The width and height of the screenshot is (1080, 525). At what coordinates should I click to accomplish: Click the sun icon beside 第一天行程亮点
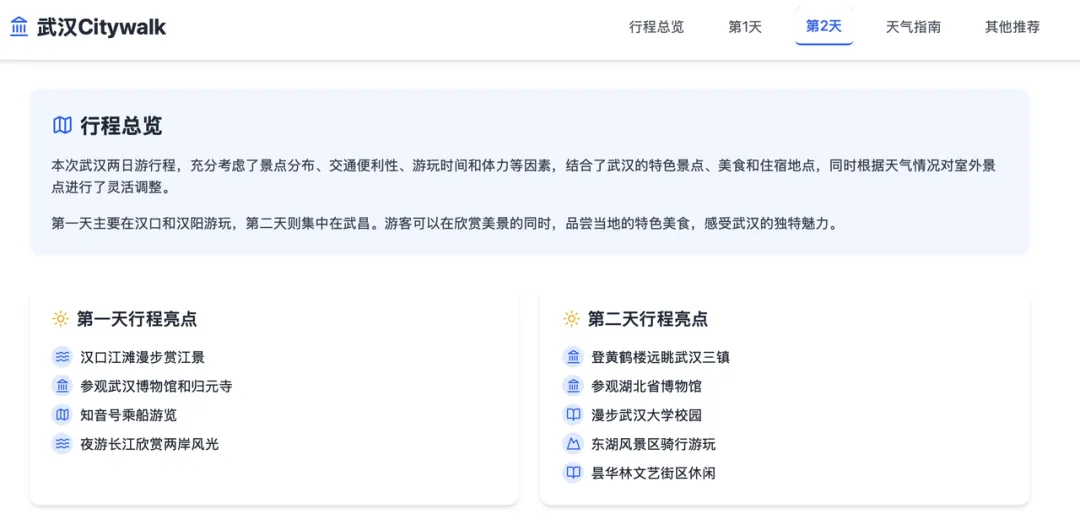(x=61, y=318)
